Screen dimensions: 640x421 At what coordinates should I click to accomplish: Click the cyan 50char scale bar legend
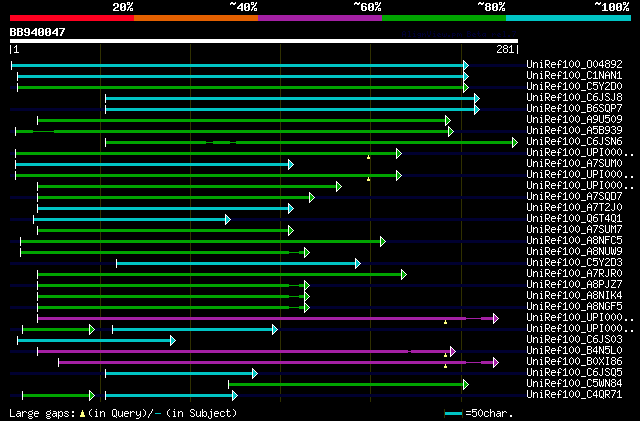(x=453, y=413)
